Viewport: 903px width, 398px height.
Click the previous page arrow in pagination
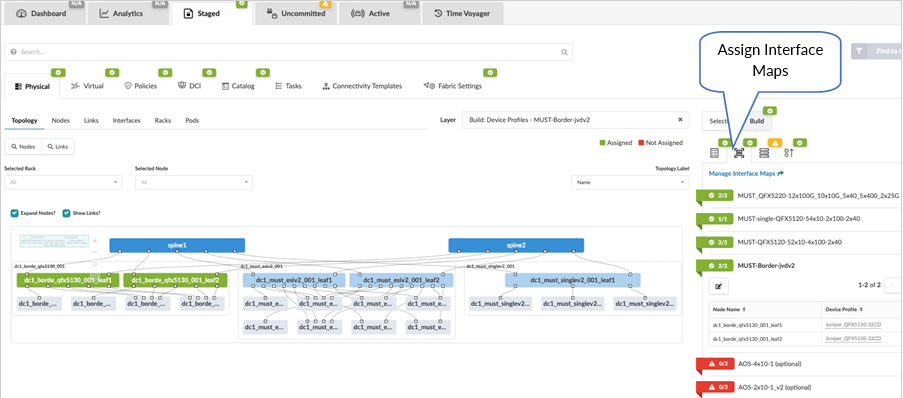tap(894, 285)
